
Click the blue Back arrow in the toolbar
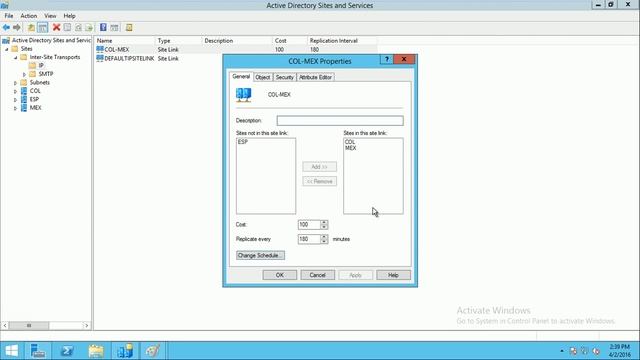pyautogui.click(x=6, y=27)
